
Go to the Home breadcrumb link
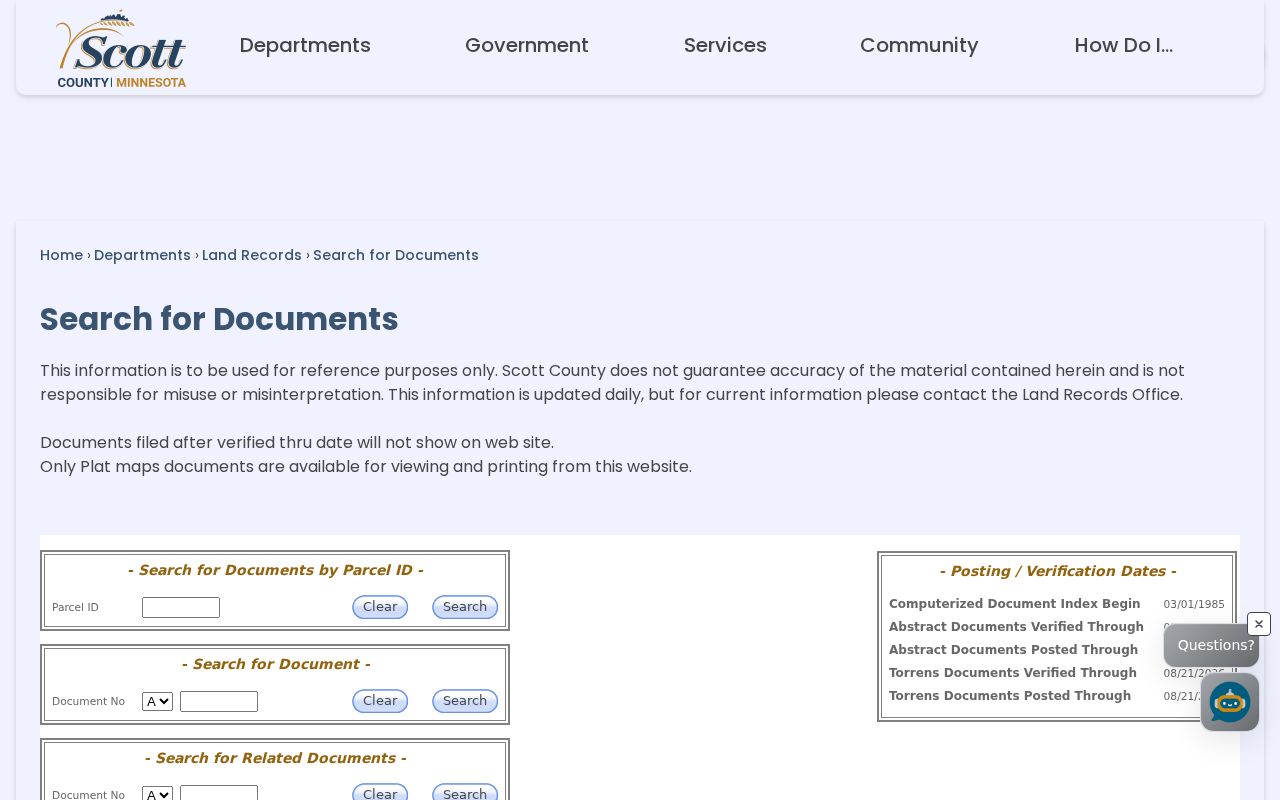click(61, 255)
